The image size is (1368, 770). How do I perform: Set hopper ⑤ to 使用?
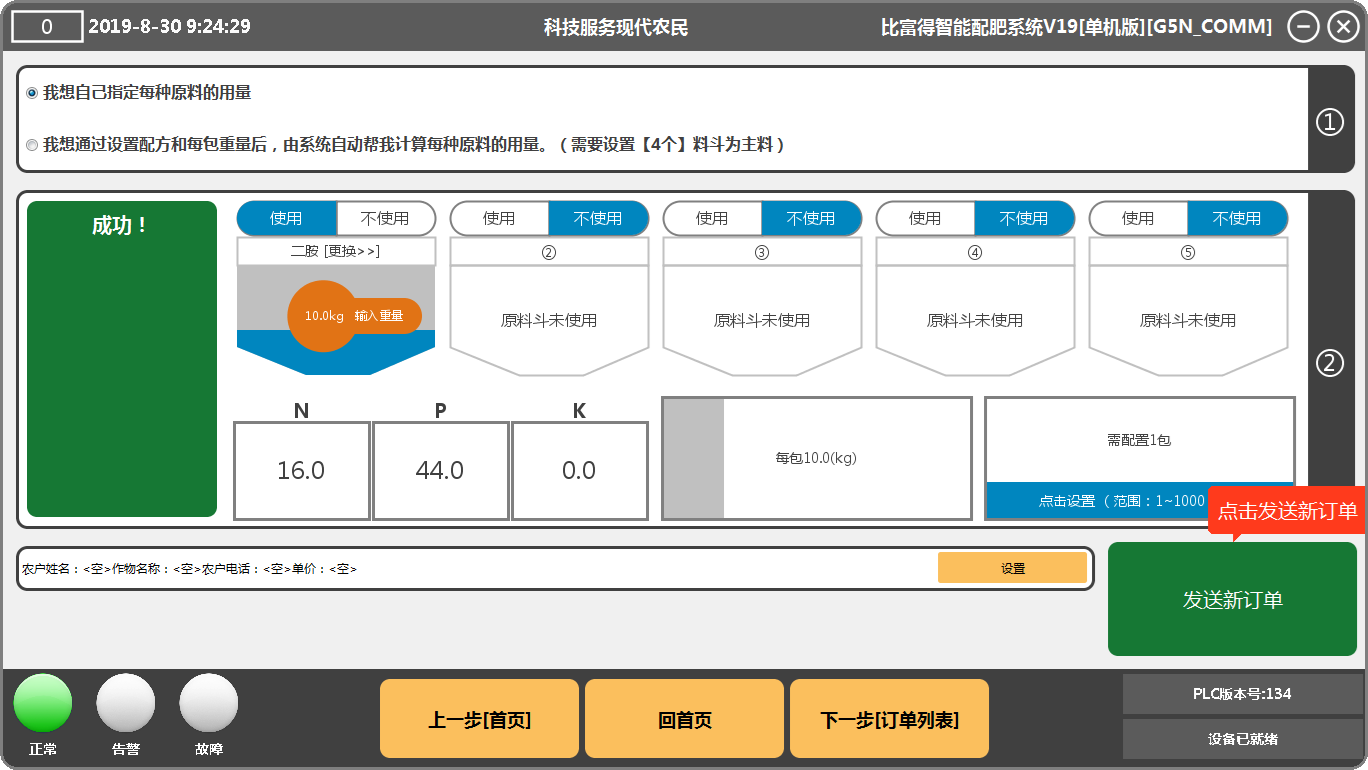point(1138,218)
